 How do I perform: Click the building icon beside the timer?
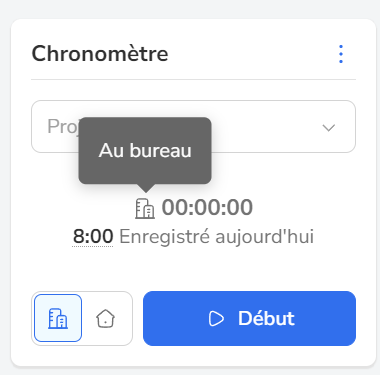point(145,208)
